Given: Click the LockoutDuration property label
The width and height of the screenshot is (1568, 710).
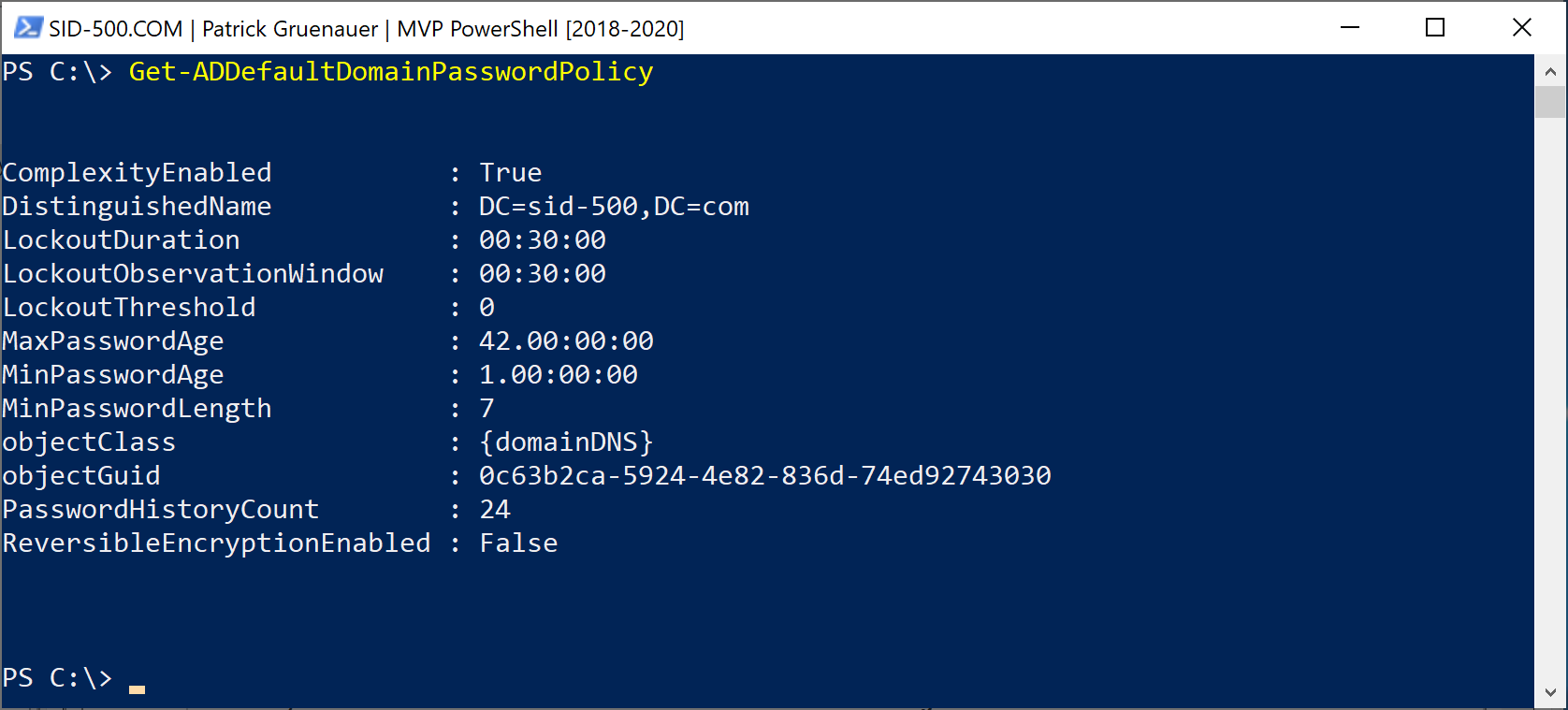Looking at the screenshot, I should [x=122, y=240].
